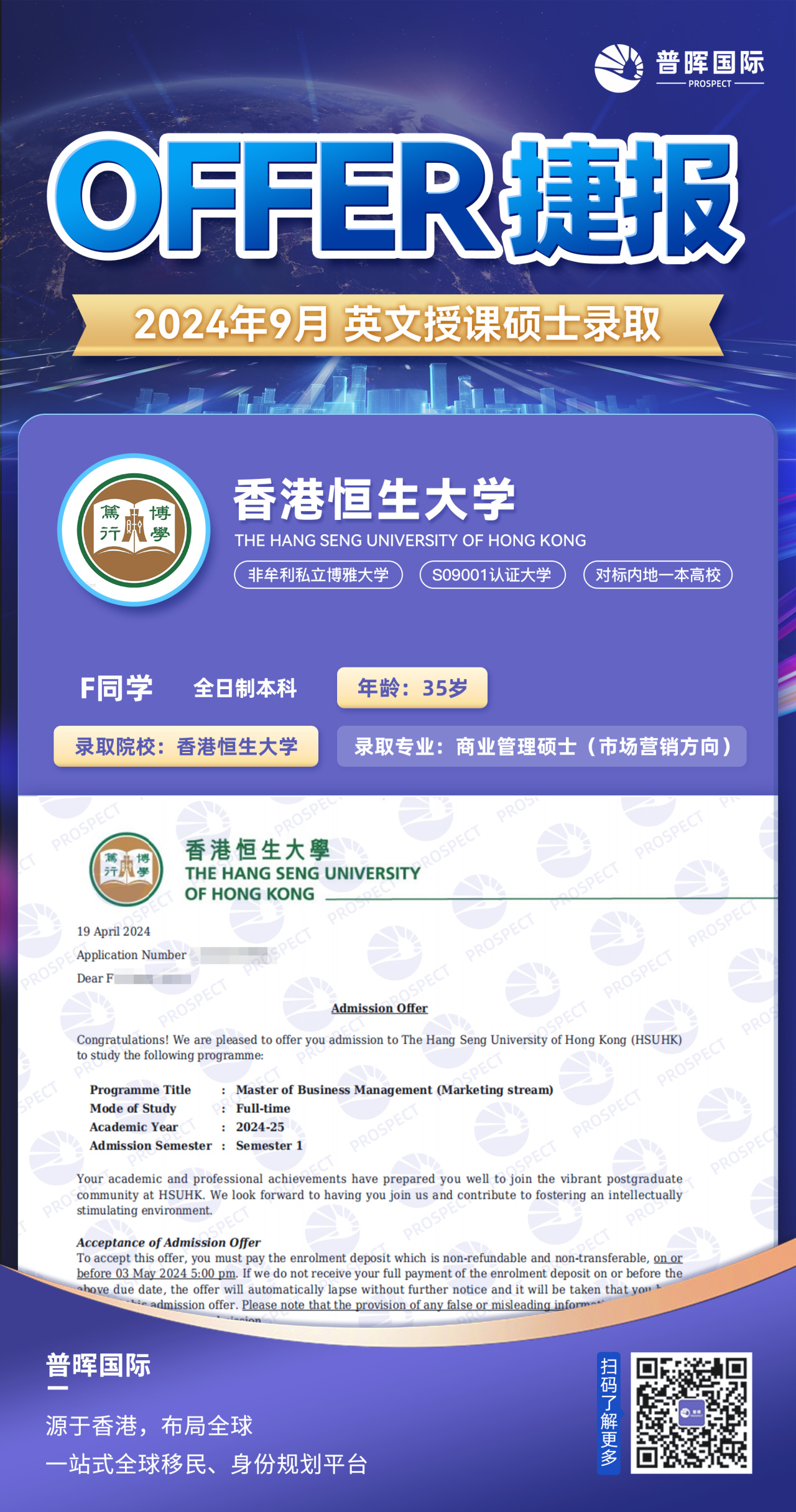Click the 扫码了解更多 vertical label
Image resolution: width=796 pixels, height=1512 pixels.
(x=609, y=1413)
